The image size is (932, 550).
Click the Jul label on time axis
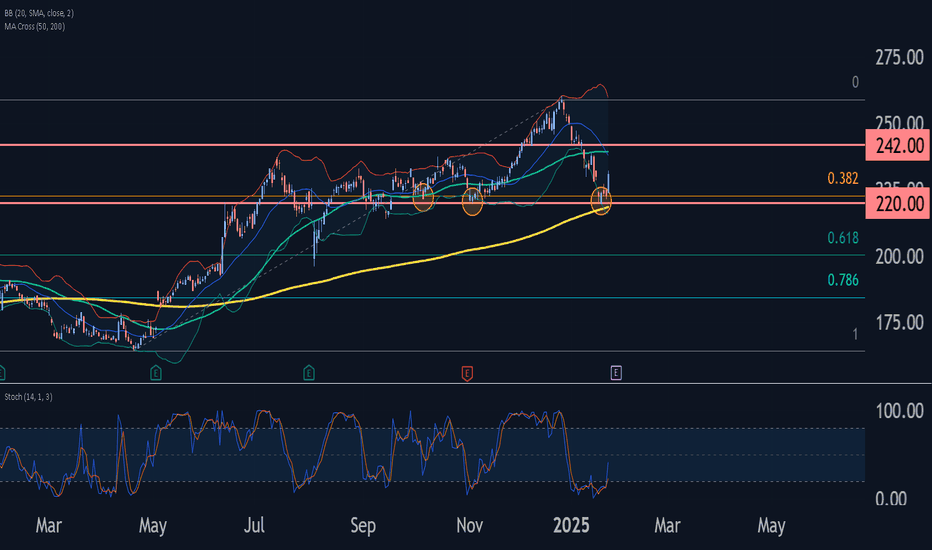pyautogui.click(x=254, y=526)
